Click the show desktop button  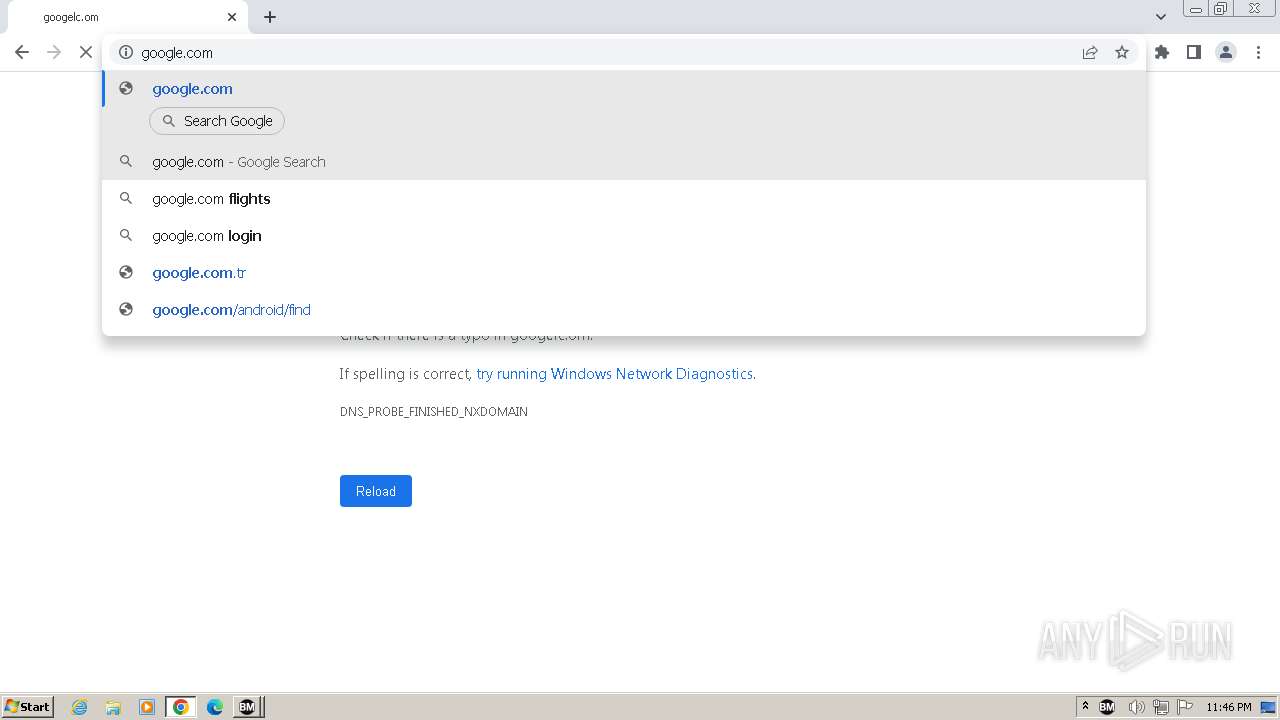(x=1268, y=707)
